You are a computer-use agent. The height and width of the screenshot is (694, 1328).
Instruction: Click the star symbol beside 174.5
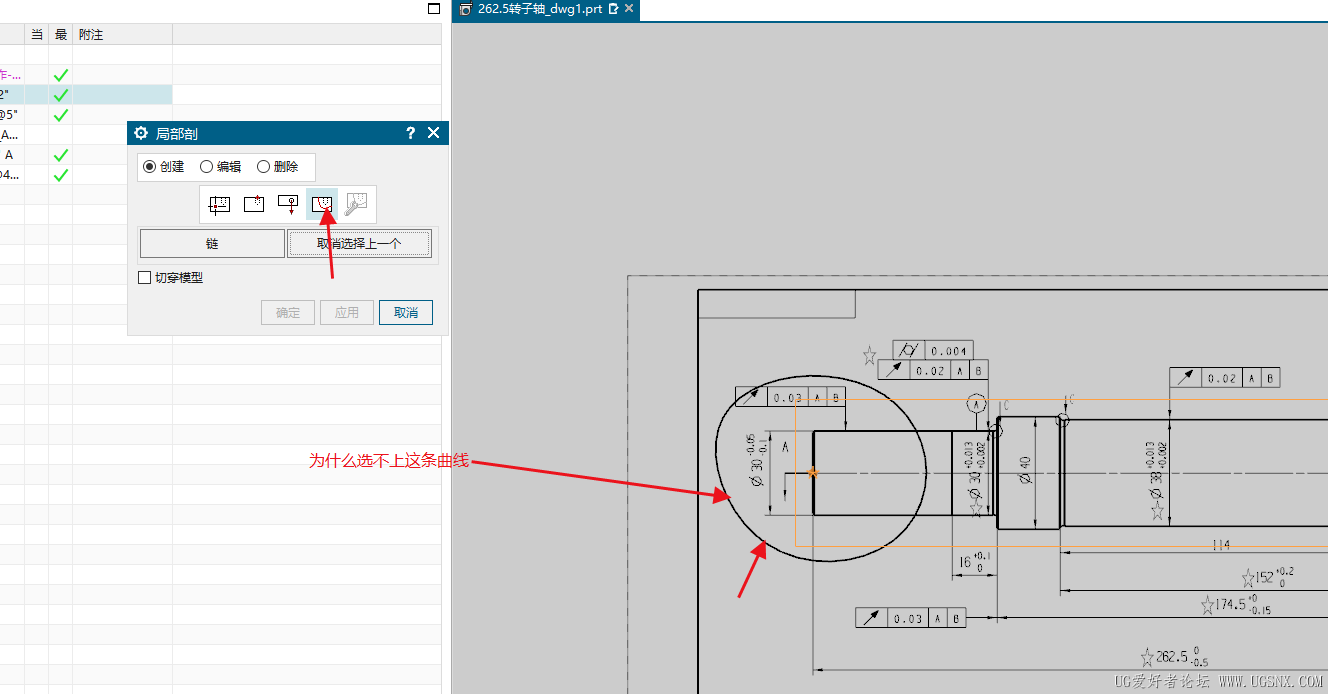1207,605
